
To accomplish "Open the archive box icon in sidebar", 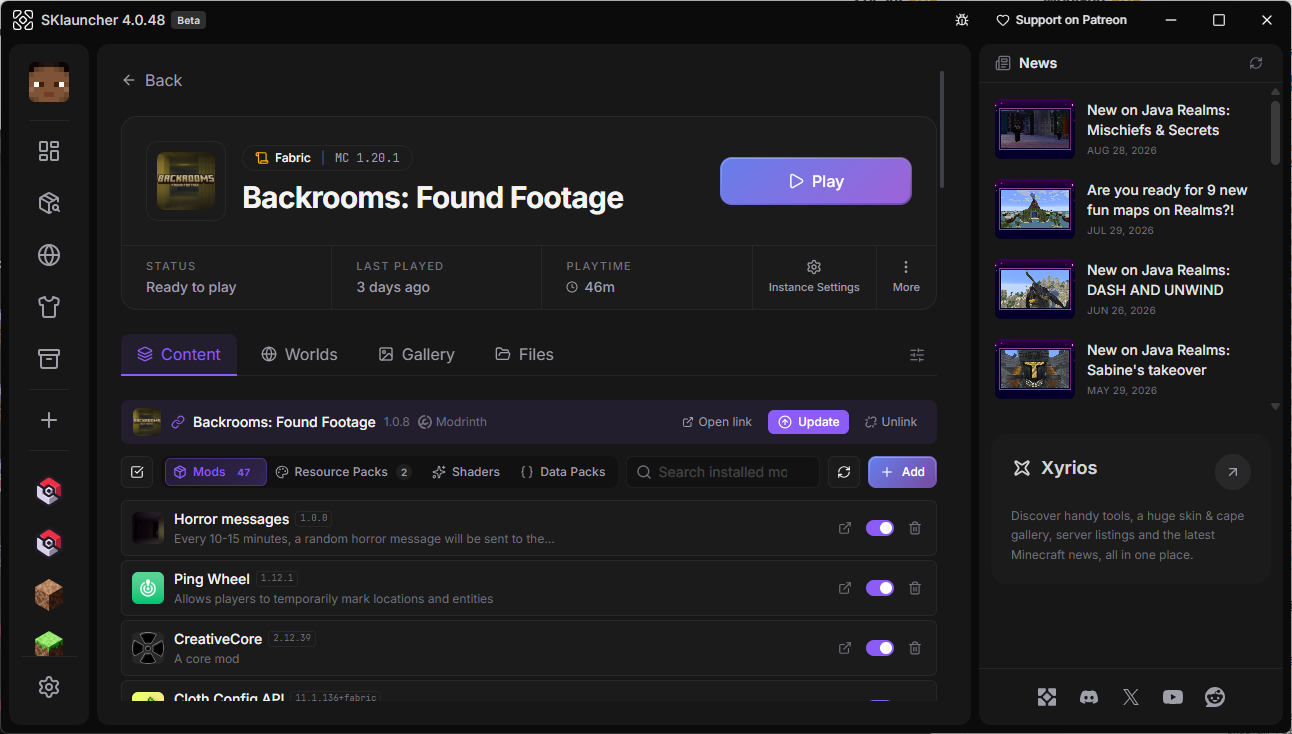I will point(49,359).
